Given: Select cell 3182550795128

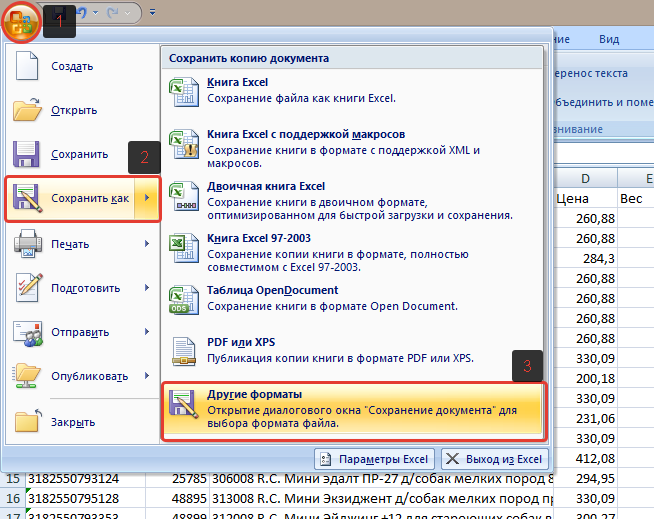Looking at the screenshot, I should point(86,499).
